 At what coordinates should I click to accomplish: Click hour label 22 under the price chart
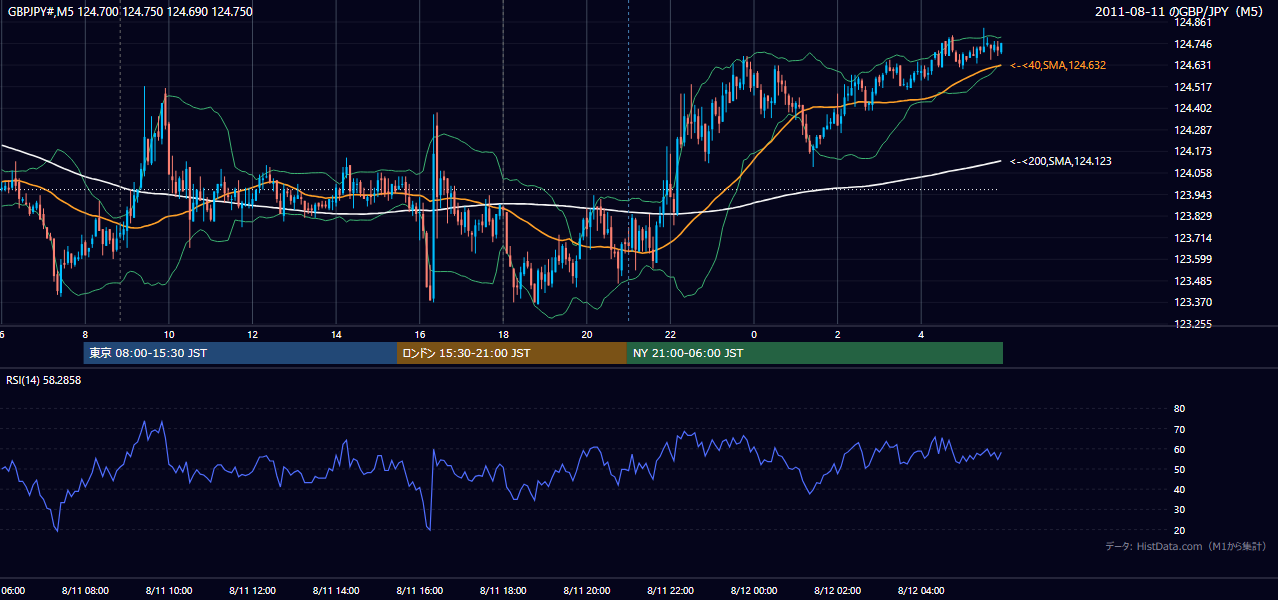coord(670,334)
